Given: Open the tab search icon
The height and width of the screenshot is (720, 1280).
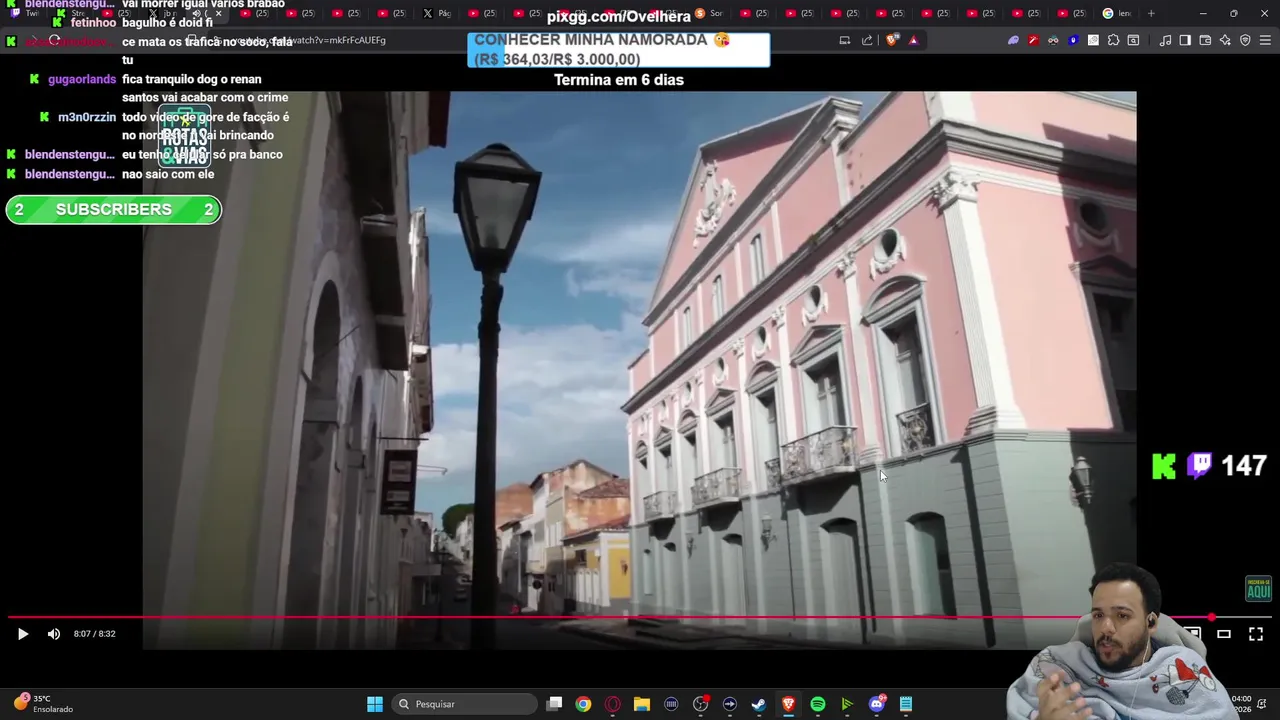Looking at the screenshot, I should pyautogui.click(x=1133, y=40).
